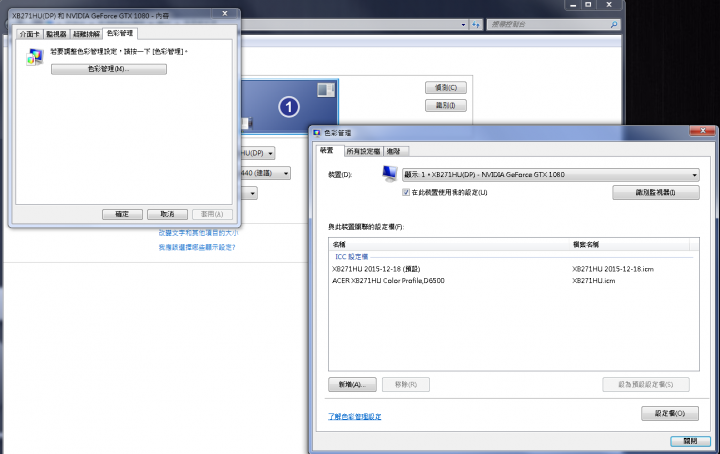Open the orientation dropdown below the resolution dropdown
Screen dimensions: 720x454
coord(249,193)
